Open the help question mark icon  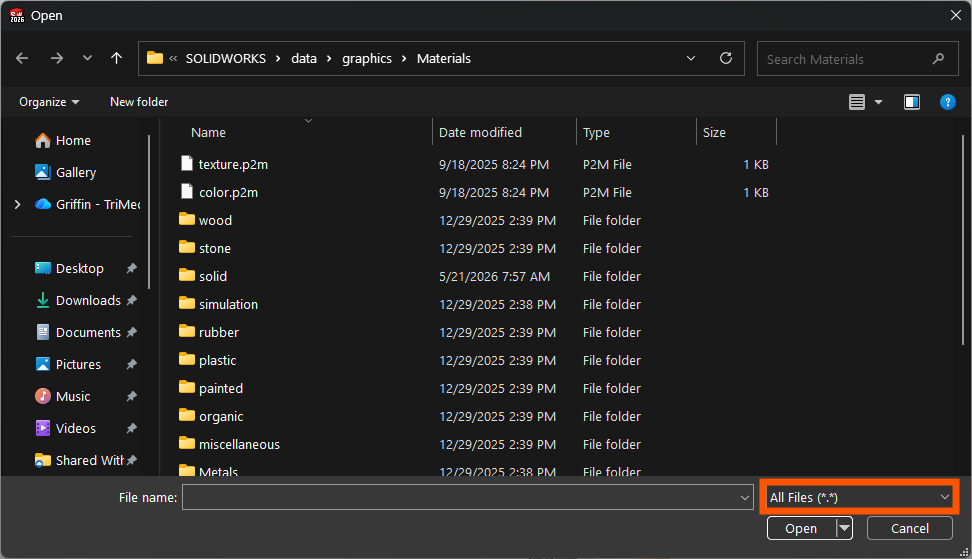(x=947, y=102)
